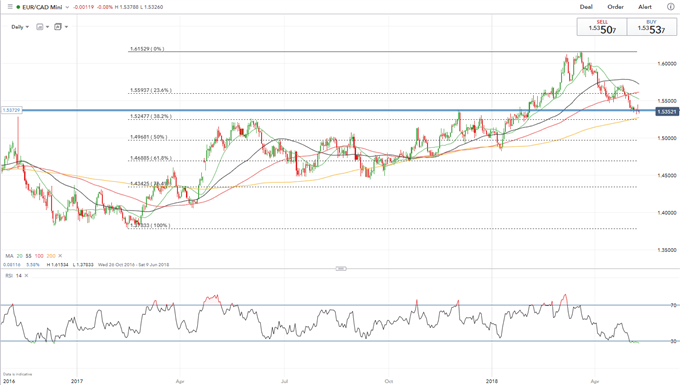Click the 1.61529 (0%) Fibonacci label
The height and width of the screenshot is (385, 680).
(x=147, y=49)
